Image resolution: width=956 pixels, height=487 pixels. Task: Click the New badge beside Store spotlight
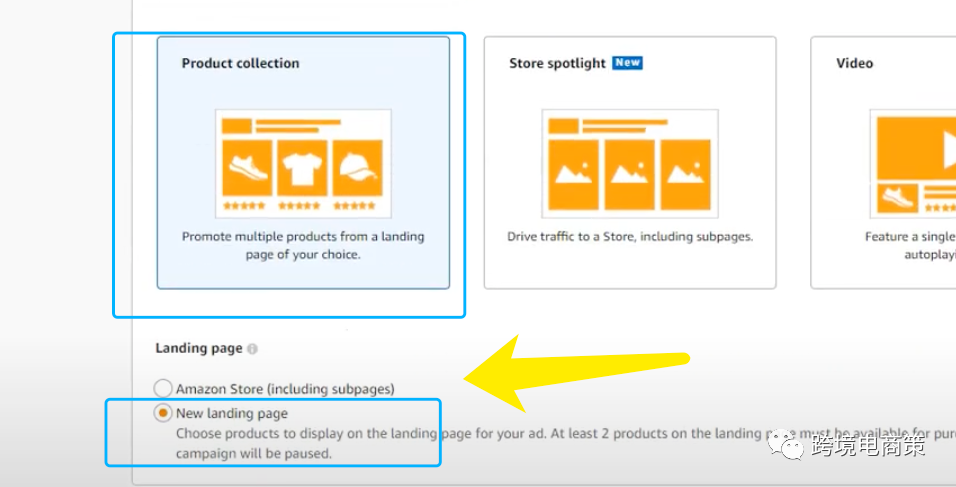click(x=627, y=63)
